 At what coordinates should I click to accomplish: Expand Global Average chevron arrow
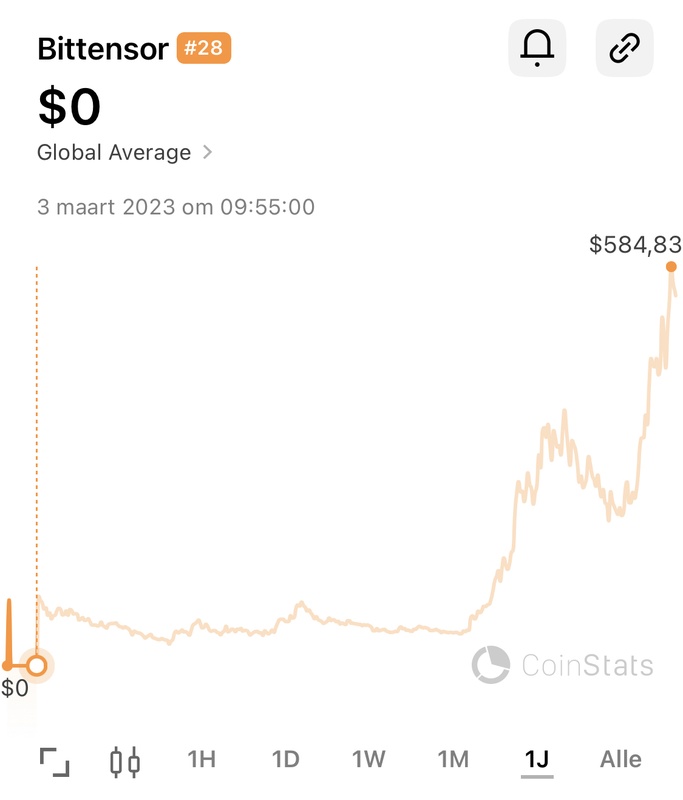click(x=207, y=152)
